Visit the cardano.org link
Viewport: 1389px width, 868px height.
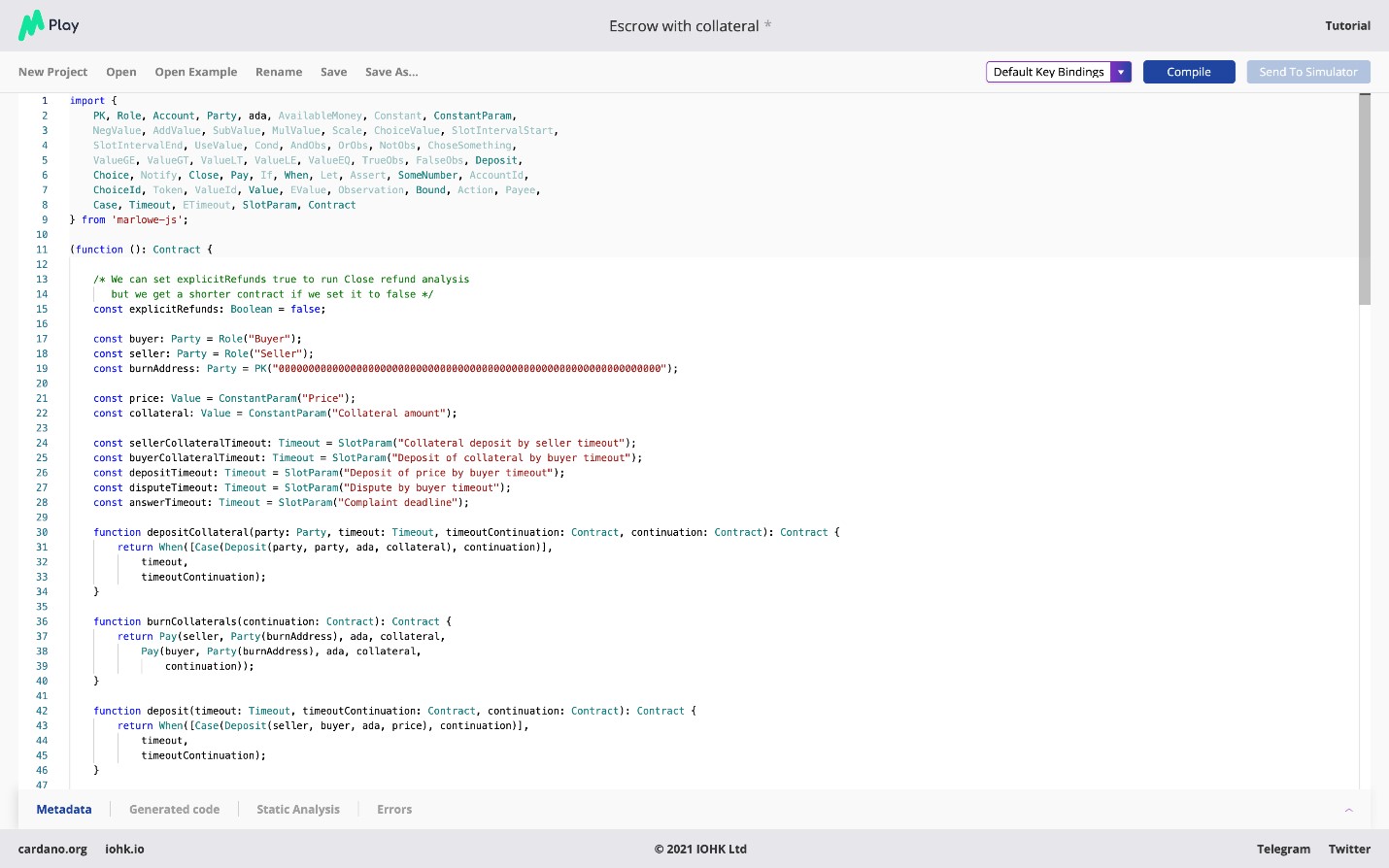pos(52,850)
